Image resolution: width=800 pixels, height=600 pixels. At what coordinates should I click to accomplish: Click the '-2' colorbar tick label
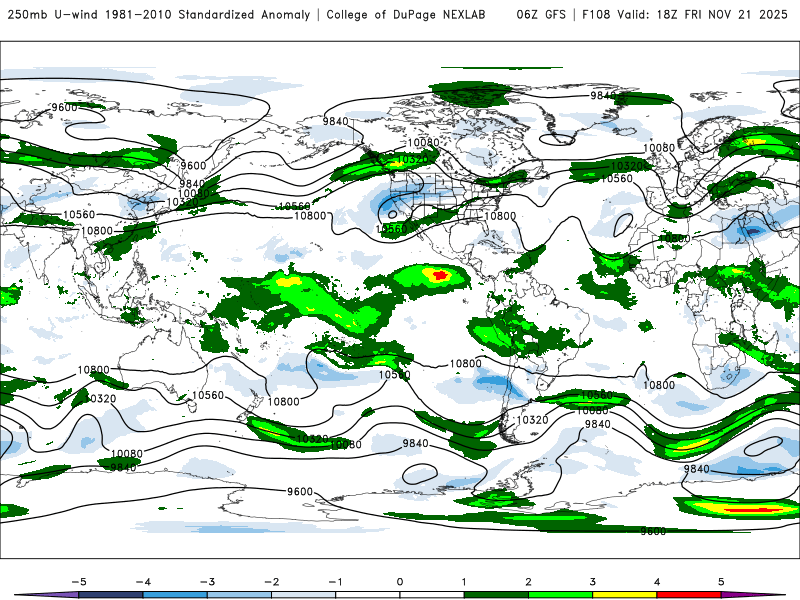tap(271, 582)
